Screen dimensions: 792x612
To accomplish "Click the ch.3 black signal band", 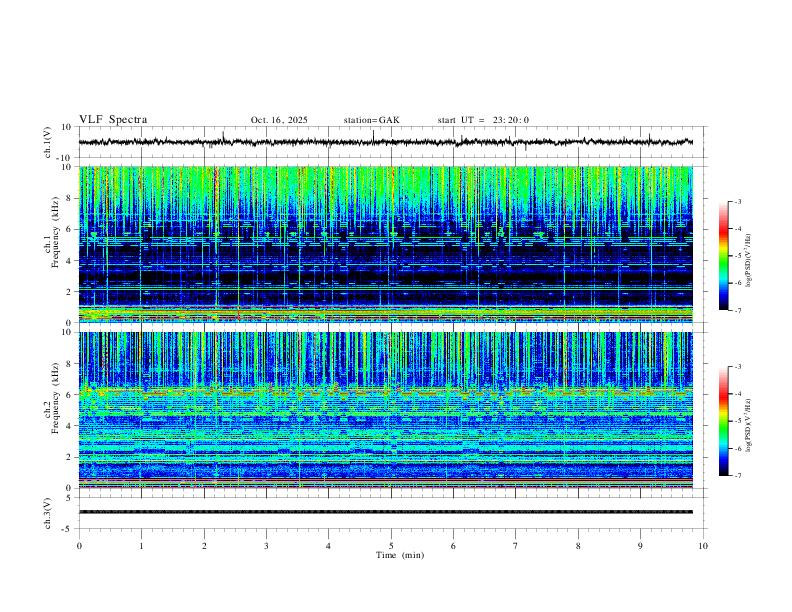I will 386,512.
